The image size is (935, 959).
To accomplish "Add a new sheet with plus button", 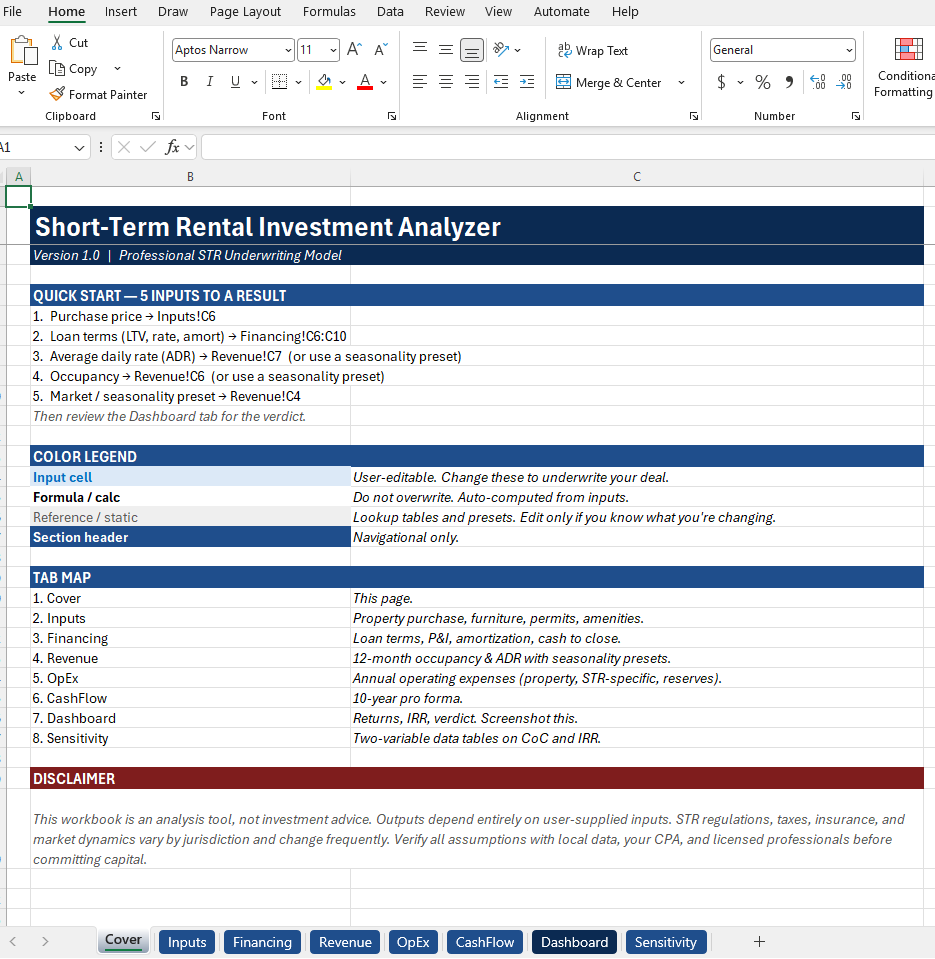I will [759, 941].
